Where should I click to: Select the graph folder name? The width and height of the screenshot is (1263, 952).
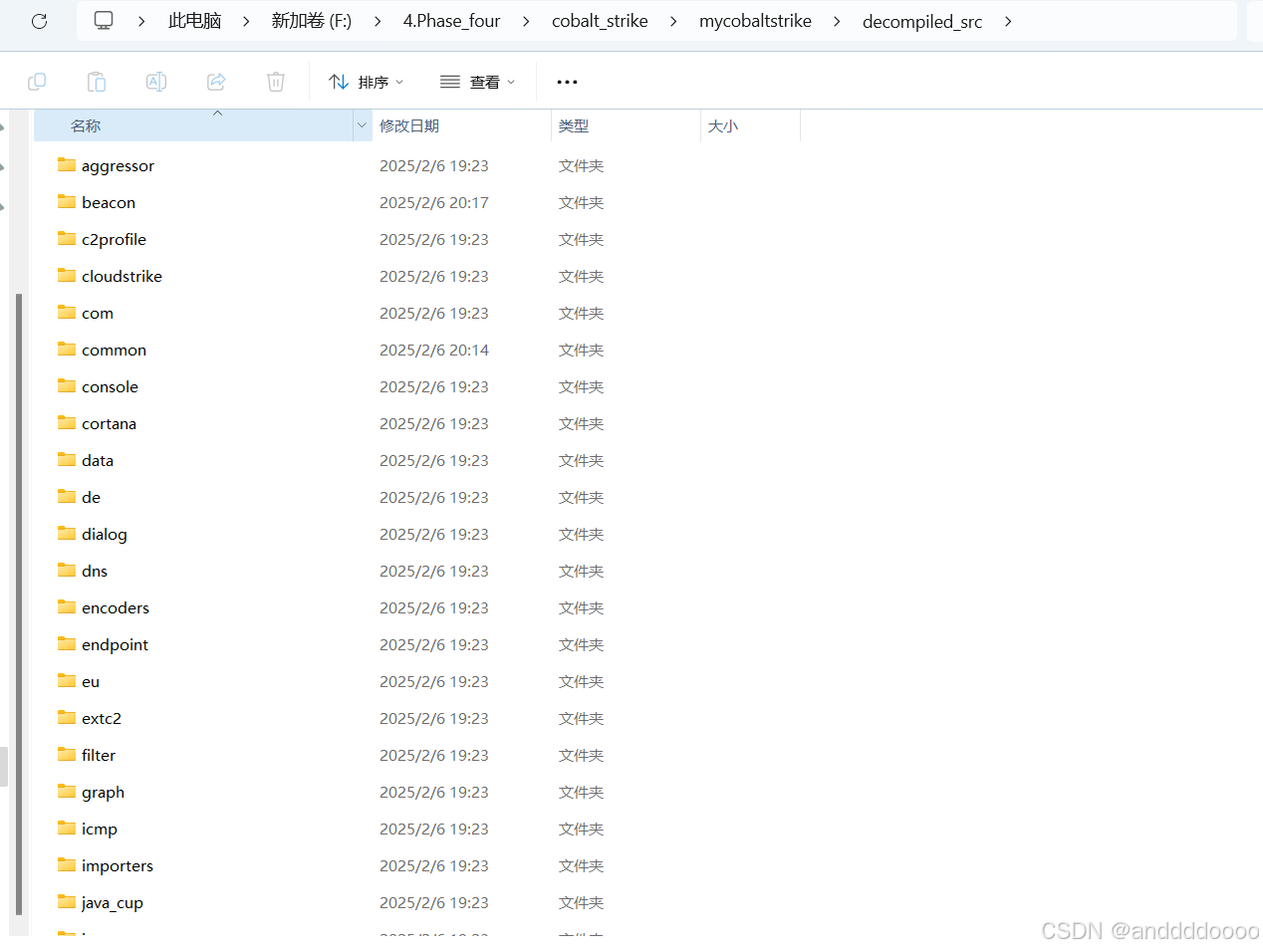[104, 793]
